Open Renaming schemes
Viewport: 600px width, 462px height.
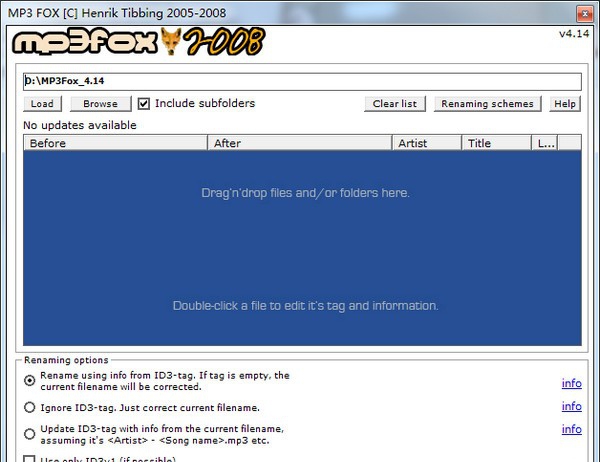point(487,104)
